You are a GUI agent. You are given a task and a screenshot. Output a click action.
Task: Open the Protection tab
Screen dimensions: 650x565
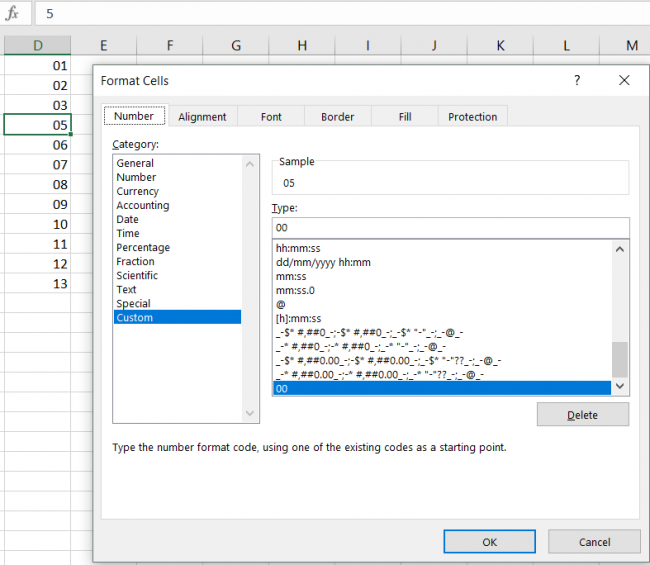pos(473,117)
